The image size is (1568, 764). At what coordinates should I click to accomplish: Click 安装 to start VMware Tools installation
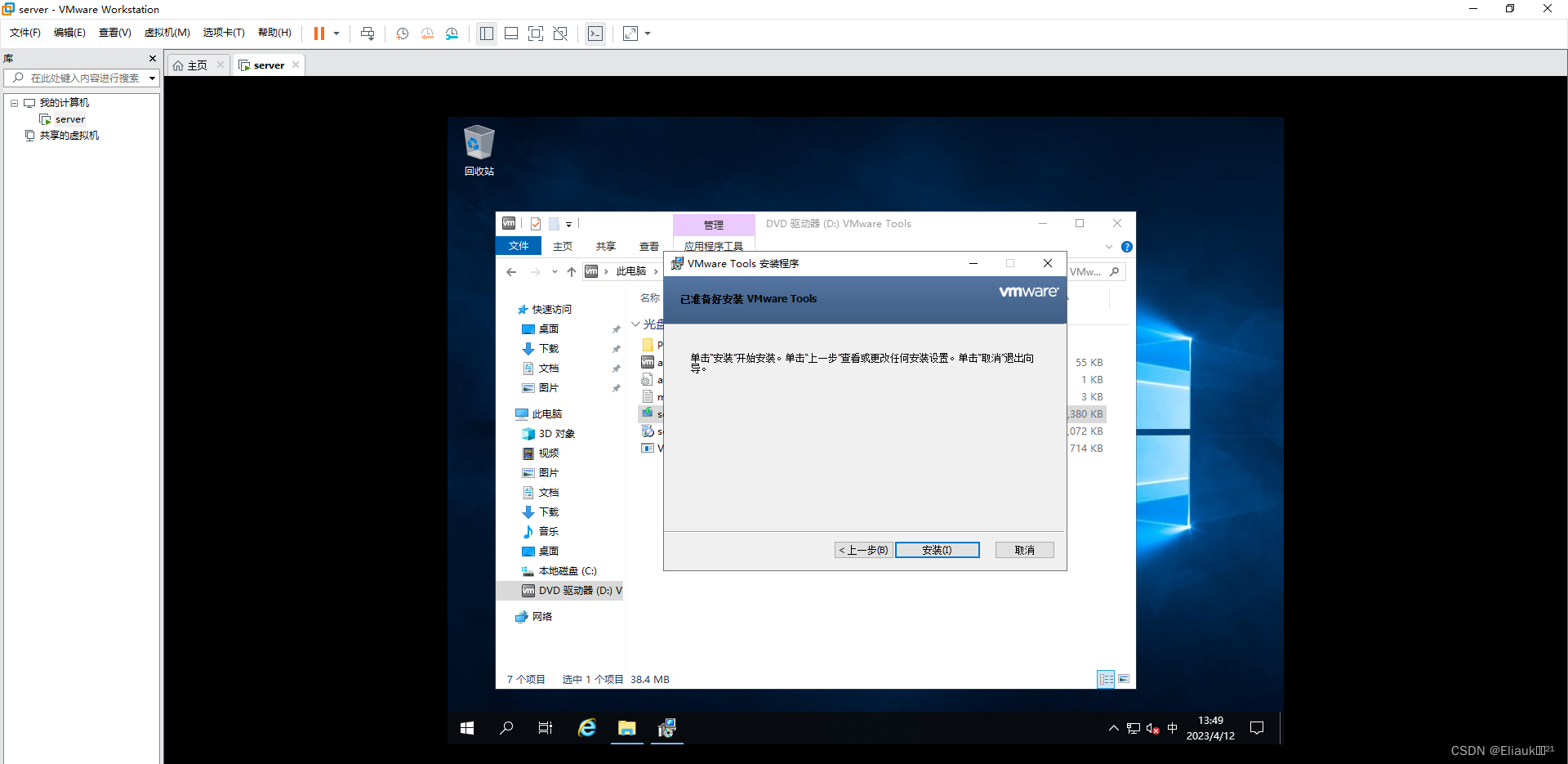pos(937,550)
